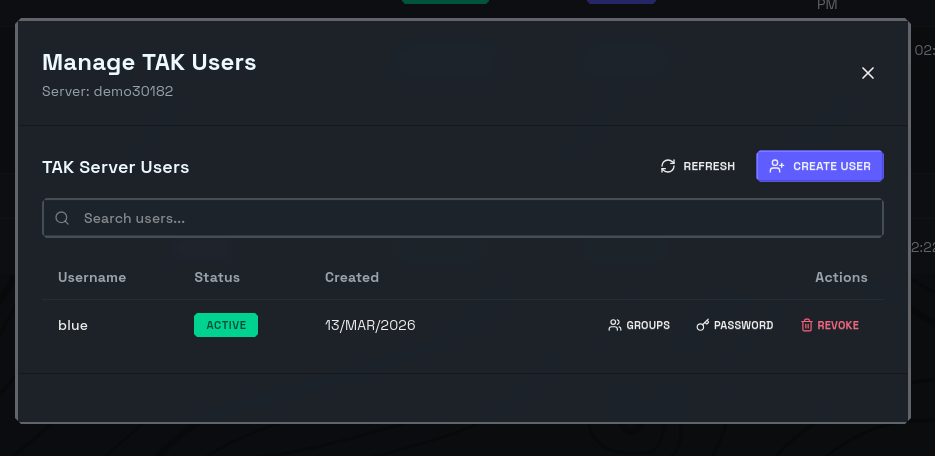Revoke user blue via REVOKE text
The width and height of the screenshot is (935, 456).
838,325
